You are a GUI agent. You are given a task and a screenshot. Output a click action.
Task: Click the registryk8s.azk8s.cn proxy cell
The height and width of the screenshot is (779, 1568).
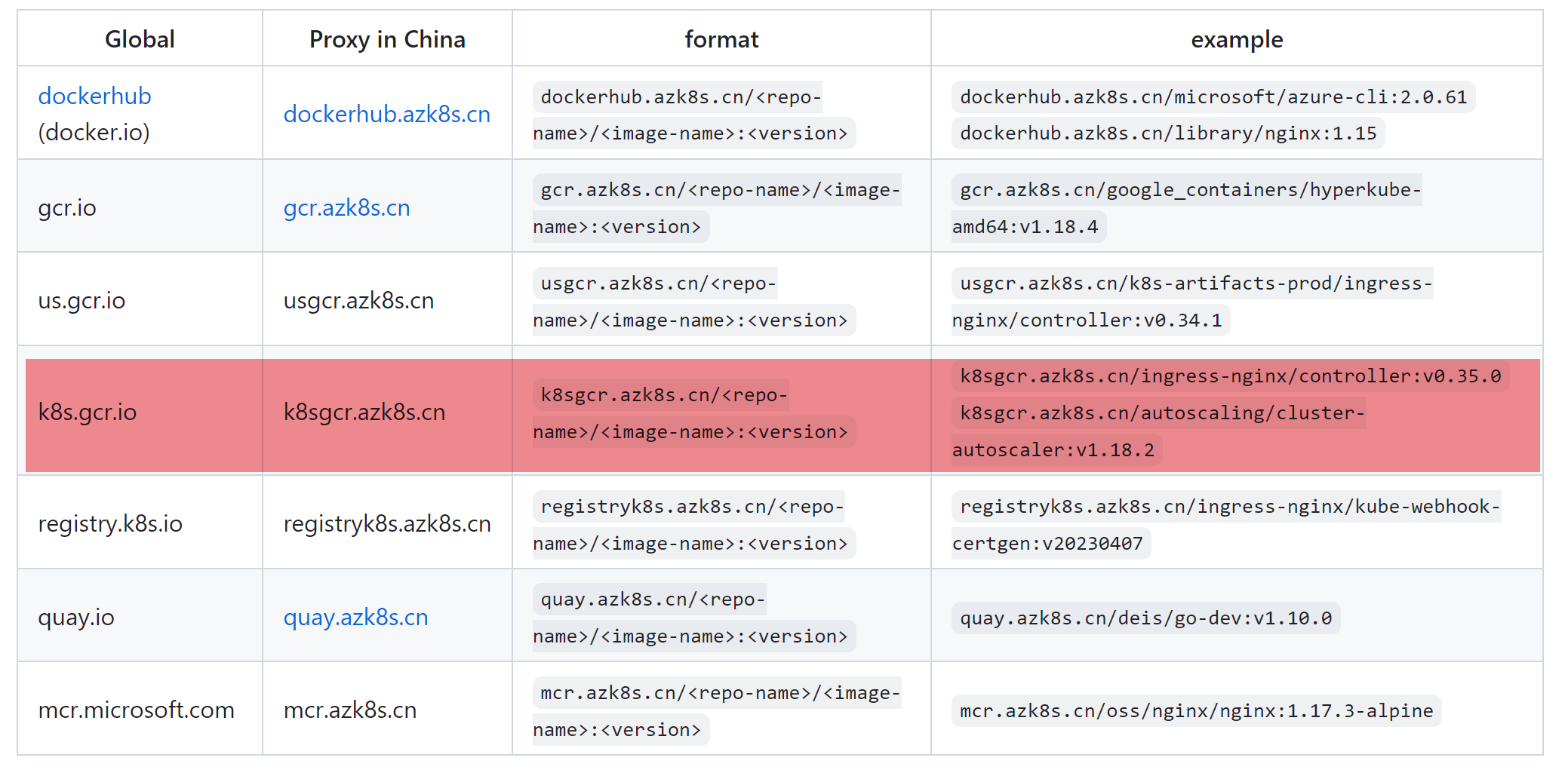pos(387,523)
